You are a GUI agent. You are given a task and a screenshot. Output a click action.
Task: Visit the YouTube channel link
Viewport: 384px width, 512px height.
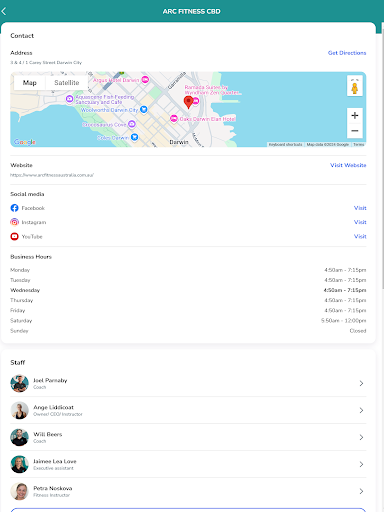click(x=360, y=236)
